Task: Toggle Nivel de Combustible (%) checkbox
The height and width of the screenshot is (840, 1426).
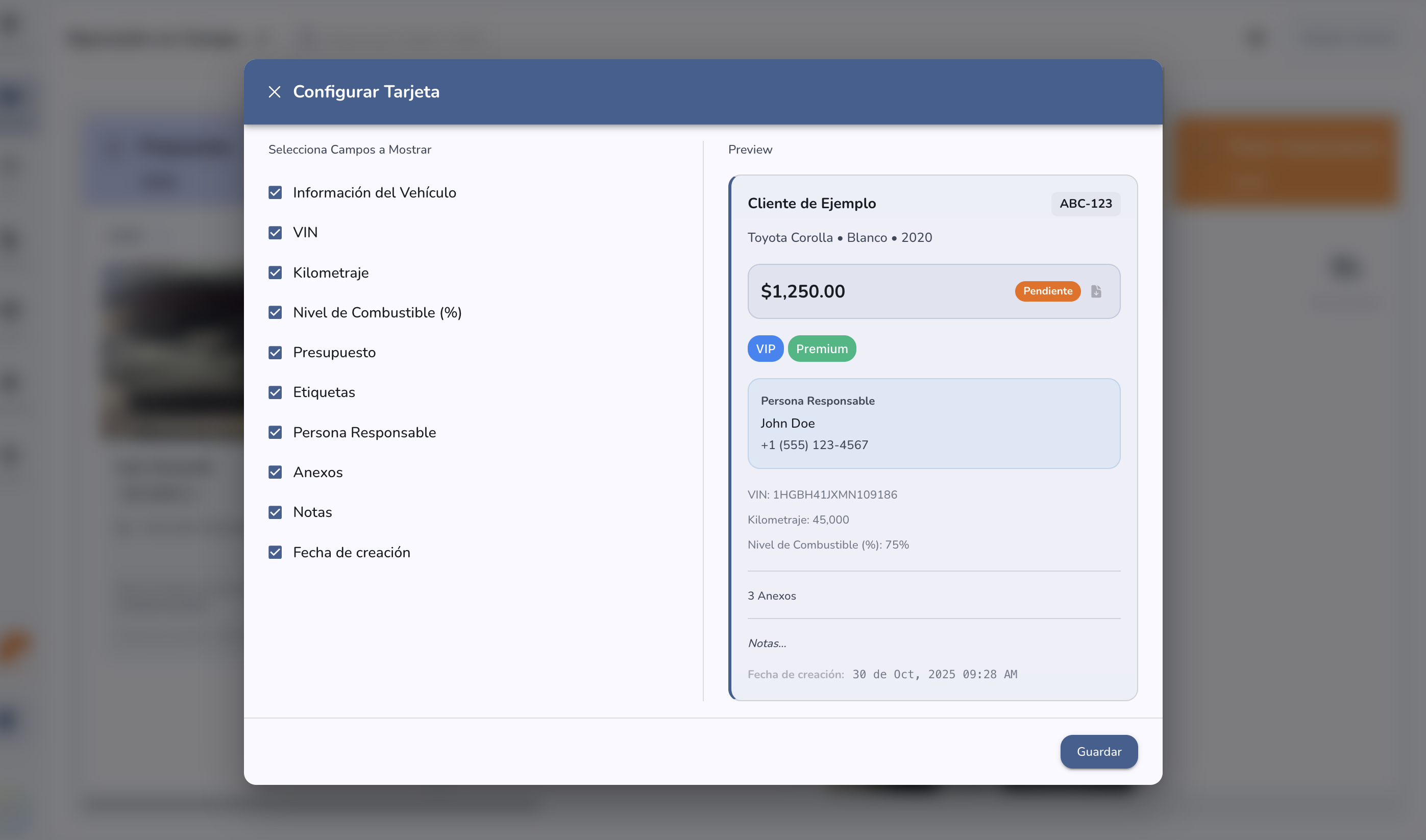Action: (x=275, y=312)
